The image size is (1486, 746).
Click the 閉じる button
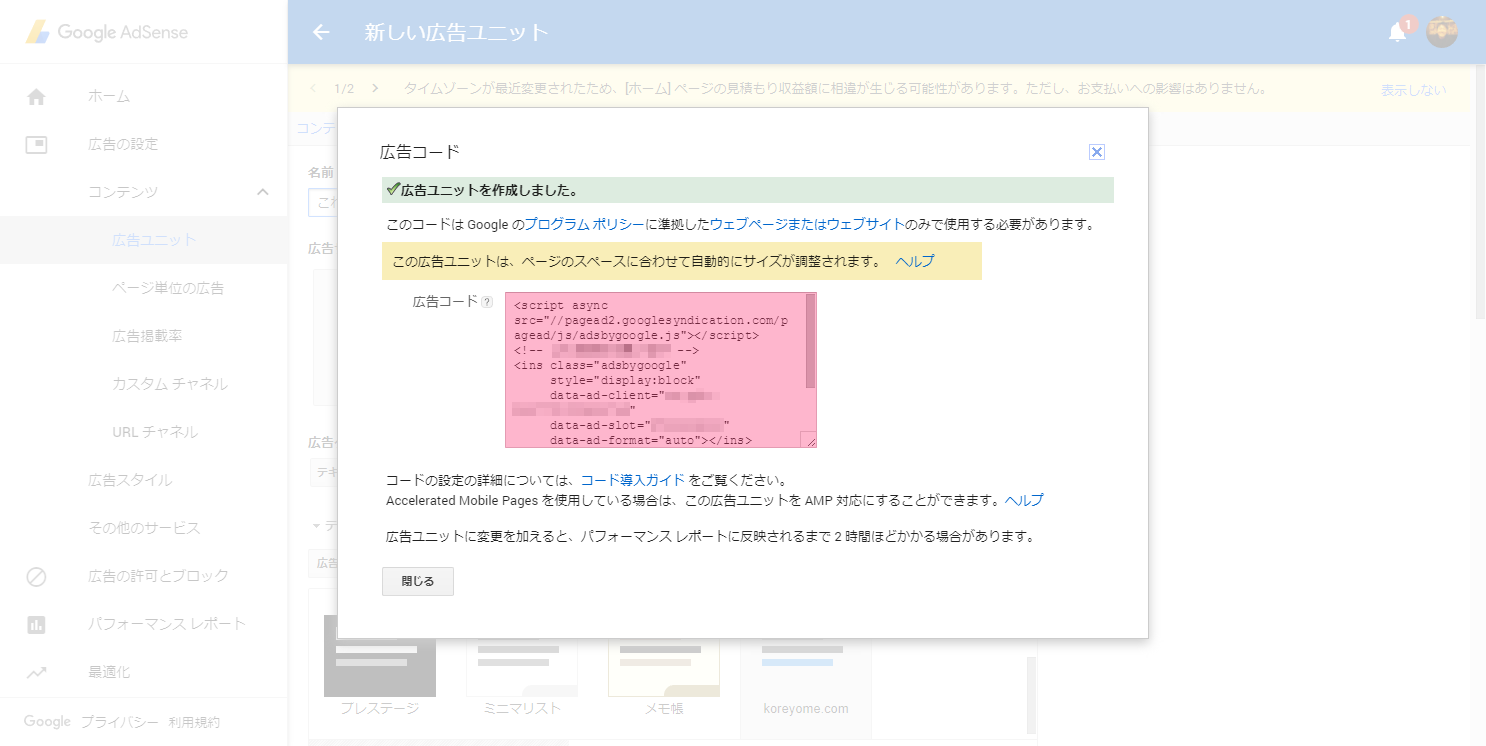pos(418,581)
